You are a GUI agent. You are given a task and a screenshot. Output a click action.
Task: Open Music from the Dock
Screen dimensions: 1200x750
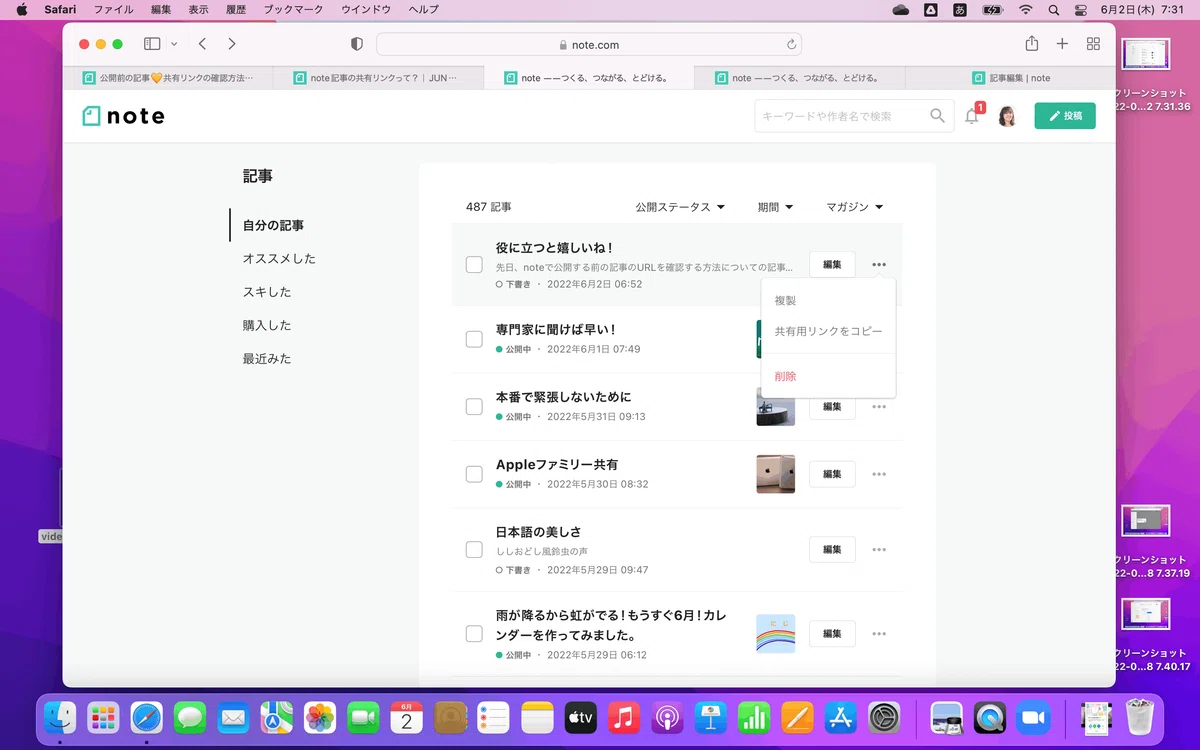tap(624, 717)
